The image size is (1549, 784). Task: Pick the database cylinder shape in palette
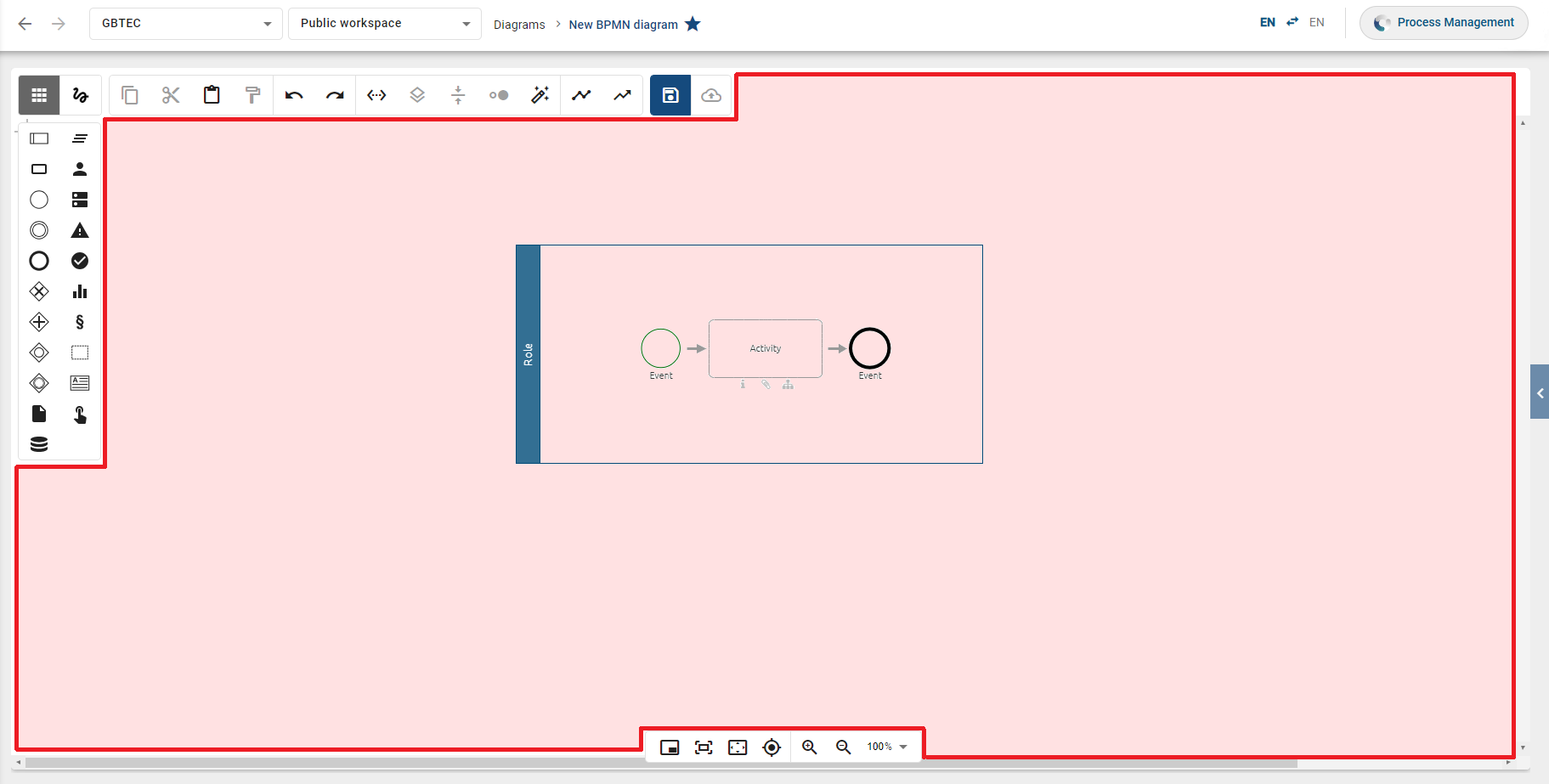(39, 444)
